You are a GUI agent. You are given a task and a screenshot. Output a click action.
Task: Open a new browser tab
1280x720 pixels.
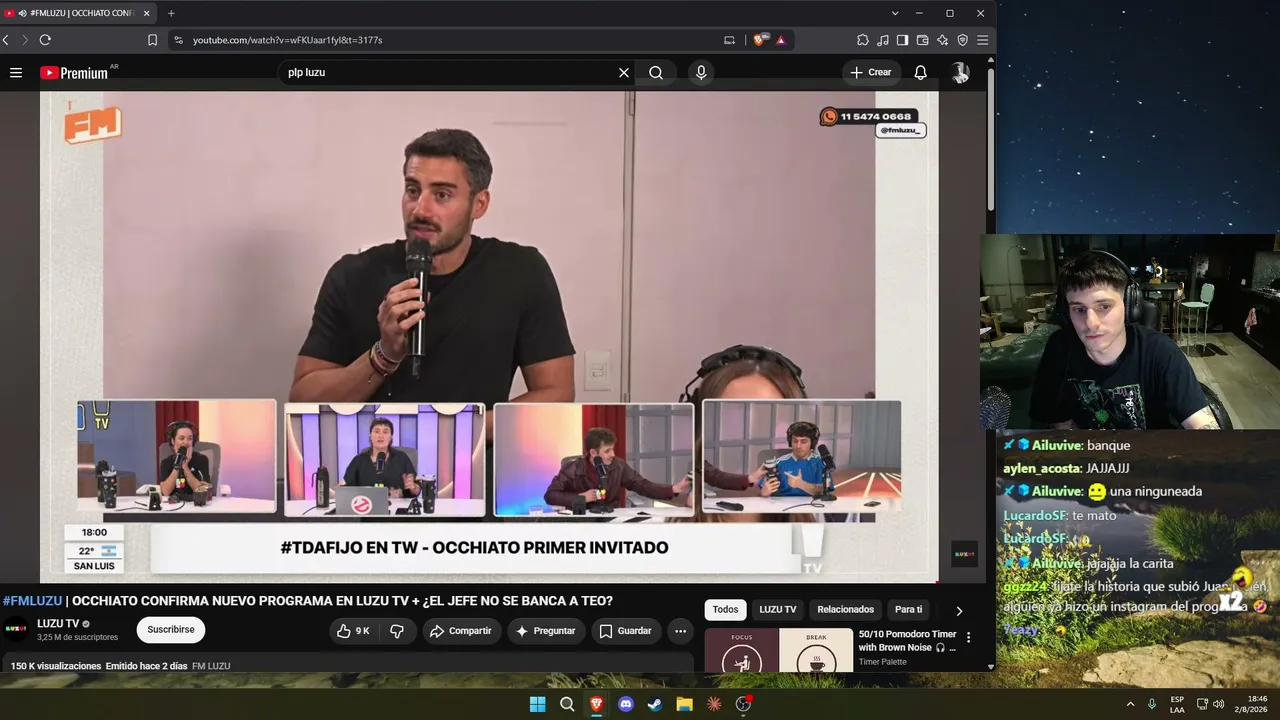171,13
